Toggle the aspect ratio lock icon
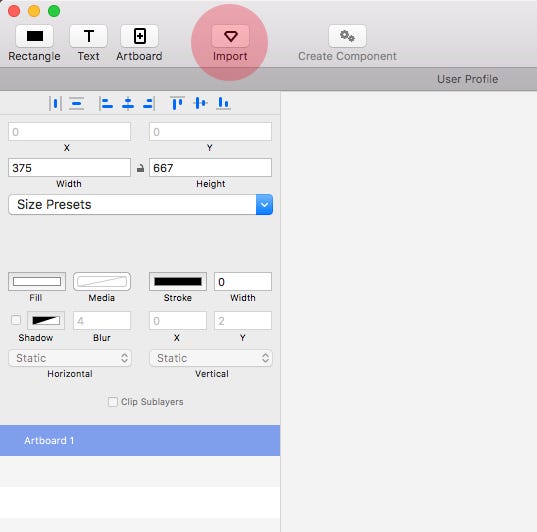 click(x=140, y=168)
